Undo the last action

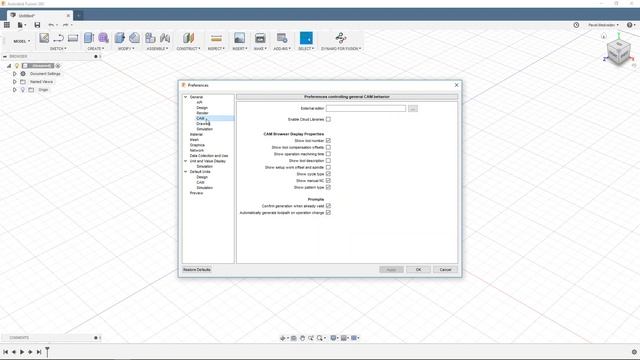click(x=52, y=25)
